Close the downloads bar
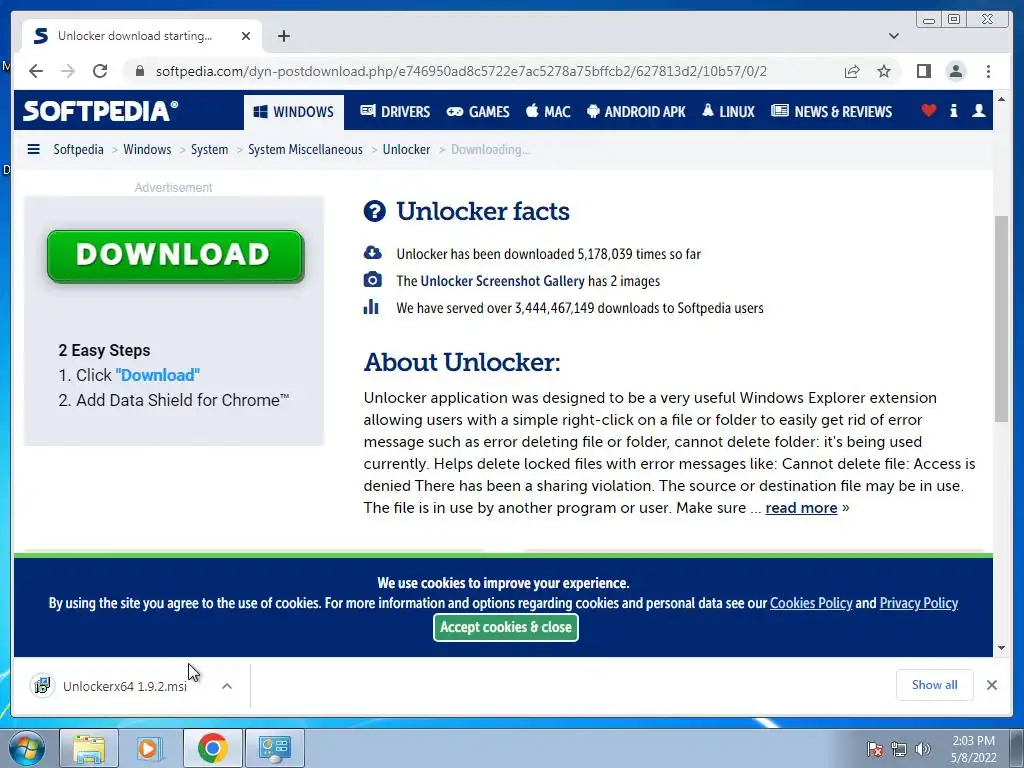 click(991, 685)
